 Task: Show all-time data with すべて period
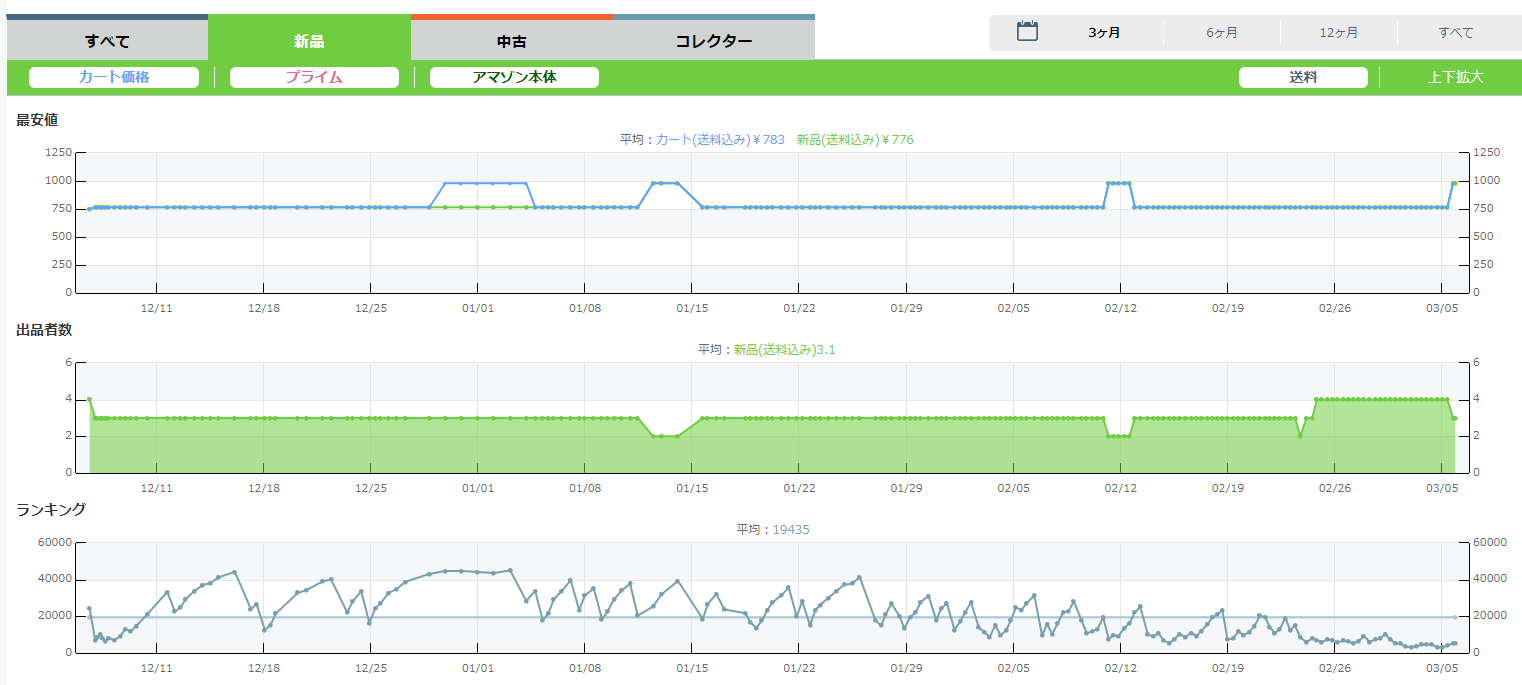[x=1455, y=33]
